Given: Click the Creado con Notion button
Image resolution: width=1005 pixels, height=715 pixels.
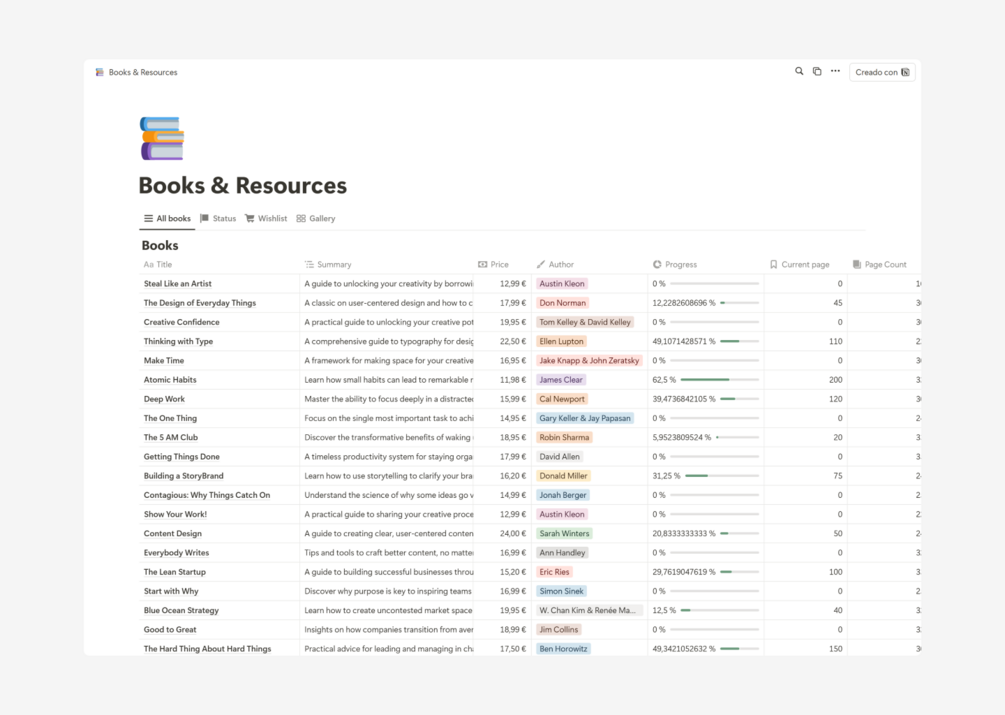Looking at the screenshot, I should (882, 72).
